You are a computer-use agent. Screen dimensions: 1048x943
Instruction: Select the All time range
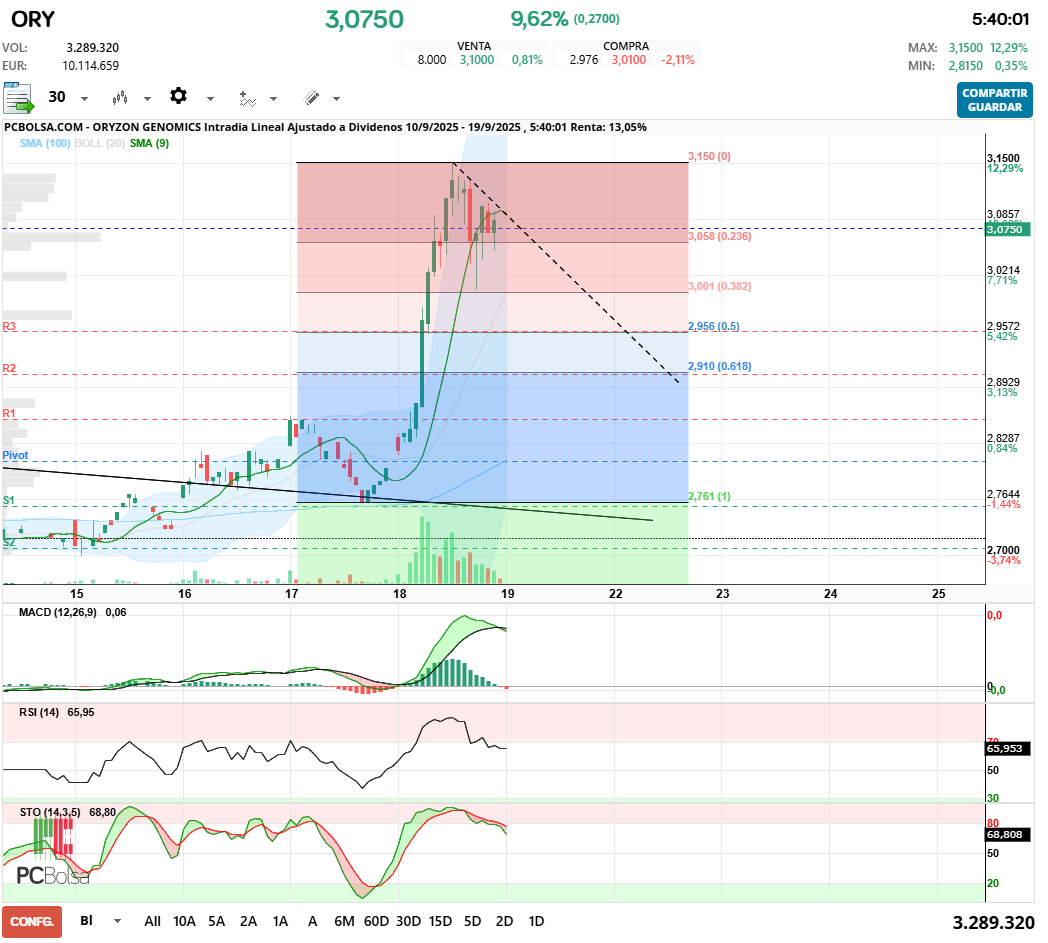tap(152, 922)
